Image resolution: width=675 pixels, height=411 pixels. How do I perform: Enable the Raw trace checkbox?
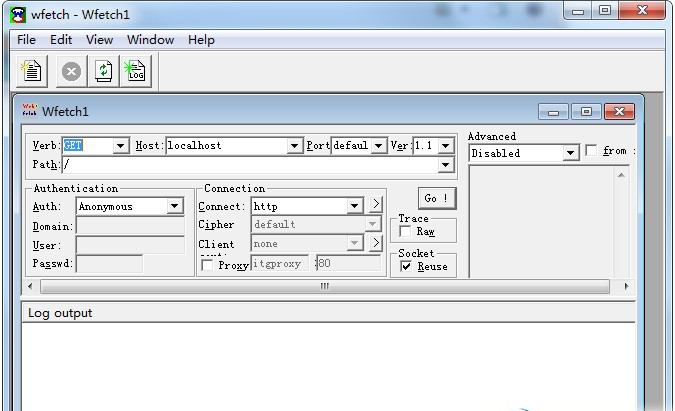pos(405,232)
